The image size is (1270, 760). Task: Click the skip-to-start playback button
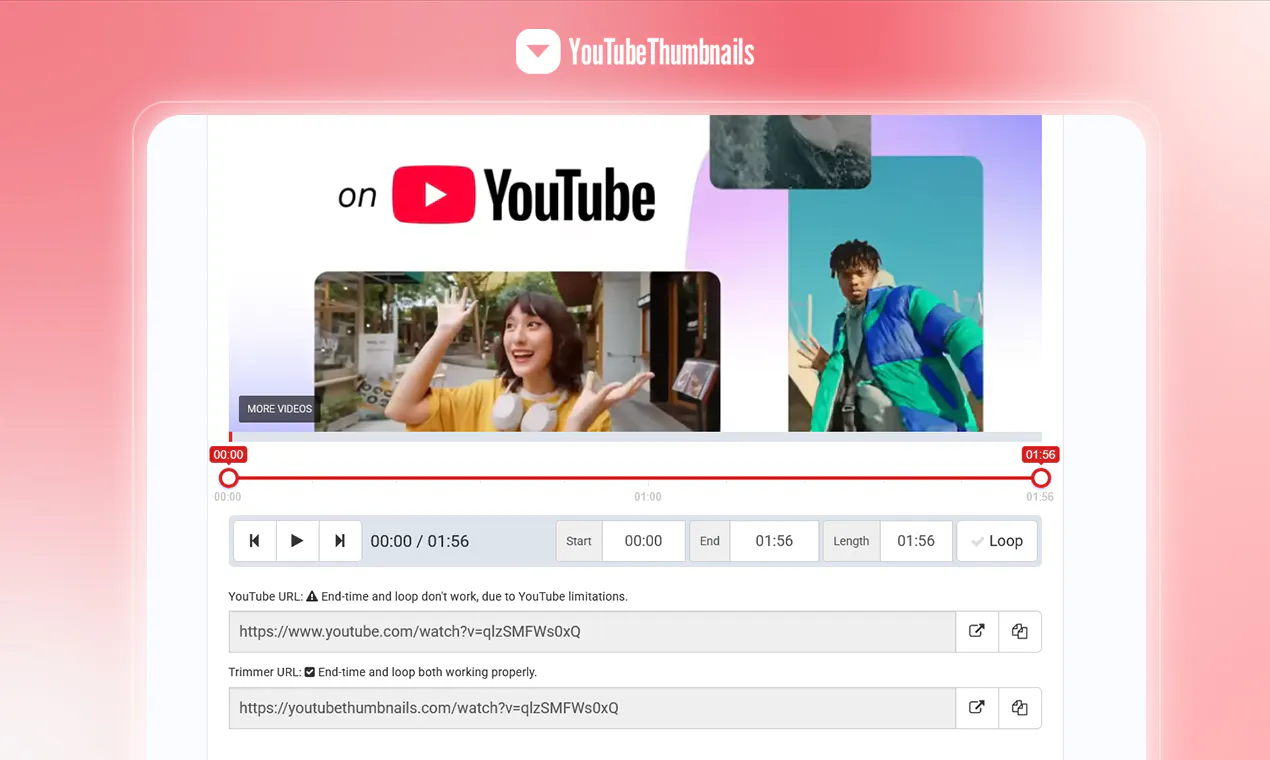coord(255,541)
